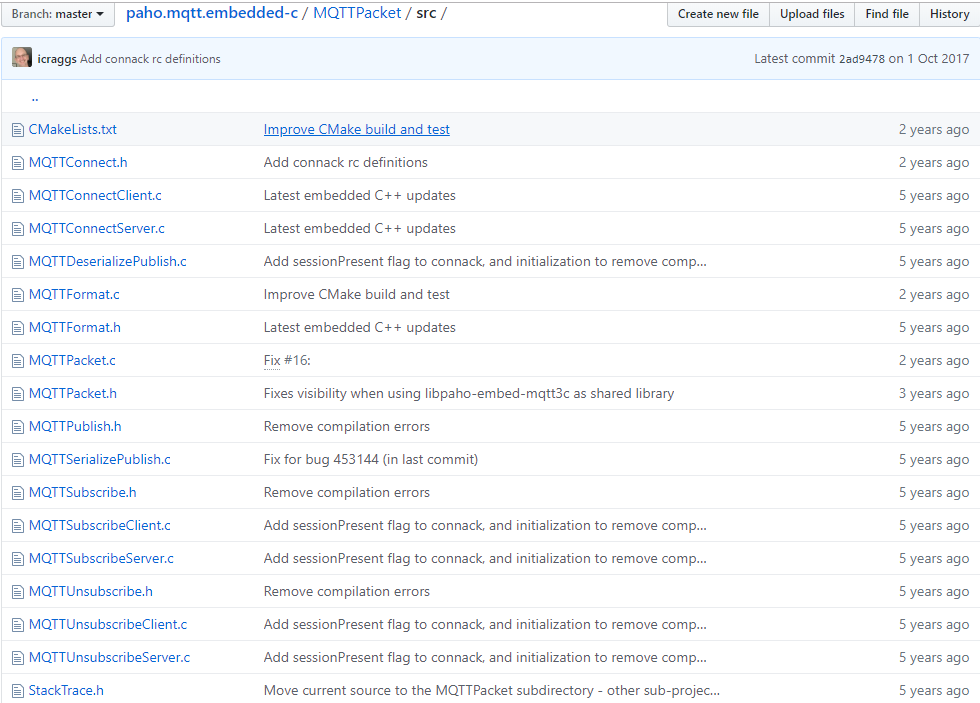Click 3 years ago timestamp for MQTTPacket.h
This screenshot has height=703, width=980.
(x=934, y=394)
